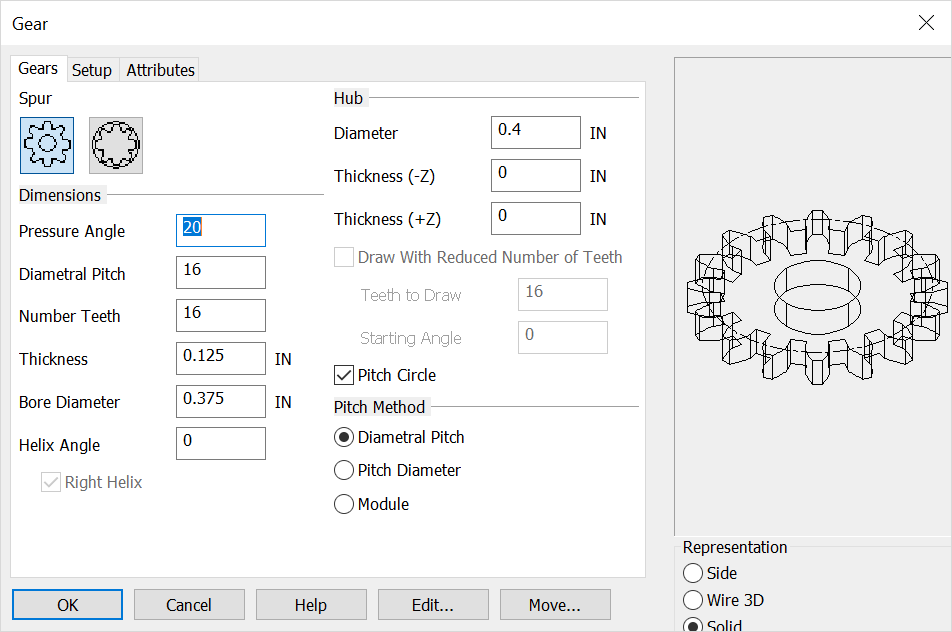Select the internal gear type icon

[x=115, y=144]
